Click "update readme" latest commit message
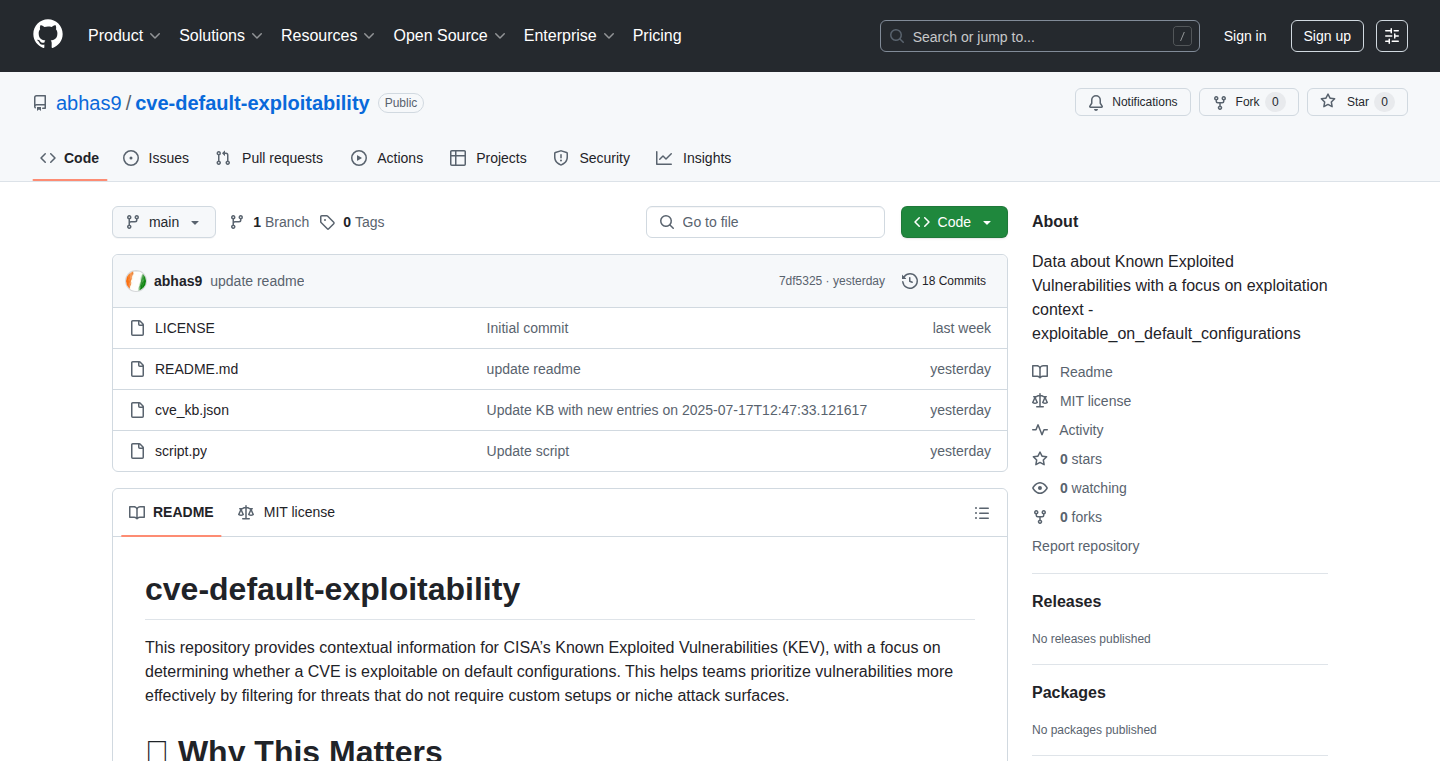1440x761 pixels. coord(257,281)
